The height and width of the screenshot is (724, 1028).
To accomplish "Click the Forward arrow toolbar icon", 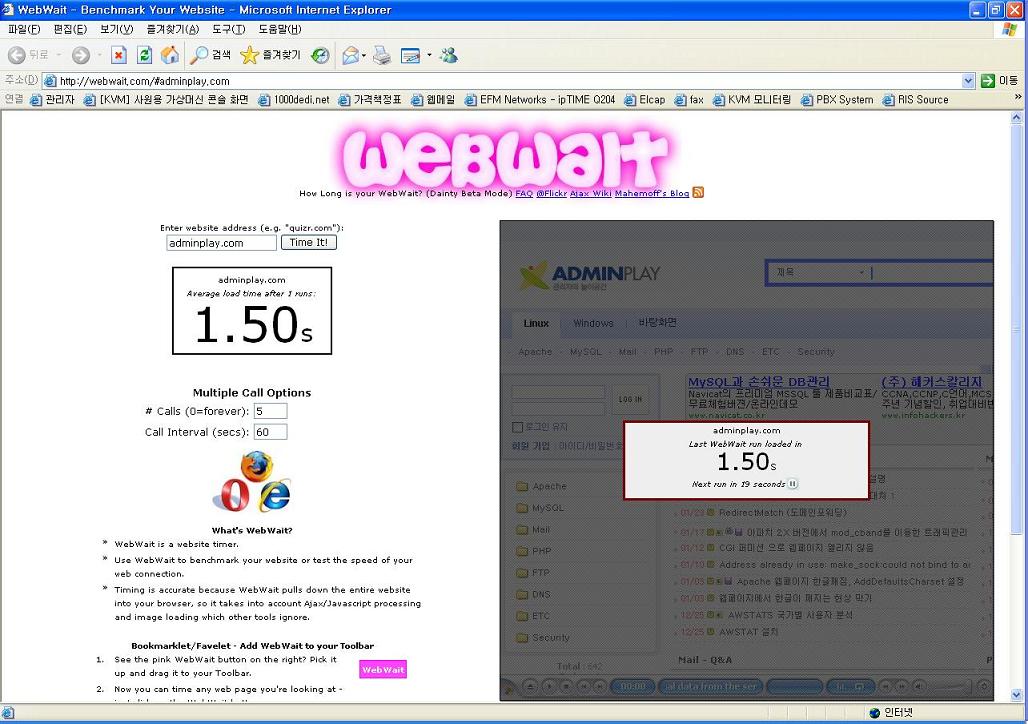I will click(81, 56).
